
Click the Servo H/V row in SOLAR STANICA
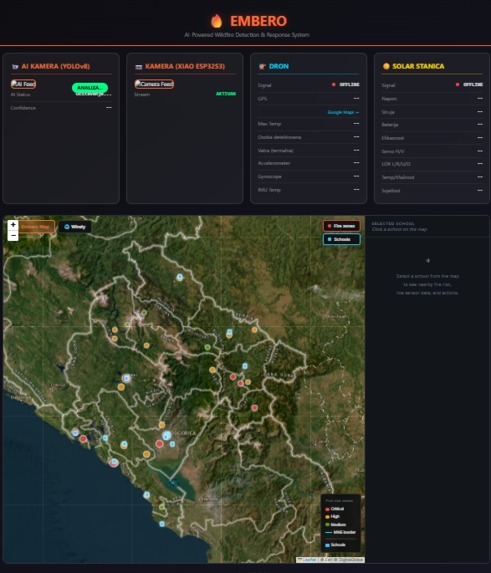click(432, 151)
